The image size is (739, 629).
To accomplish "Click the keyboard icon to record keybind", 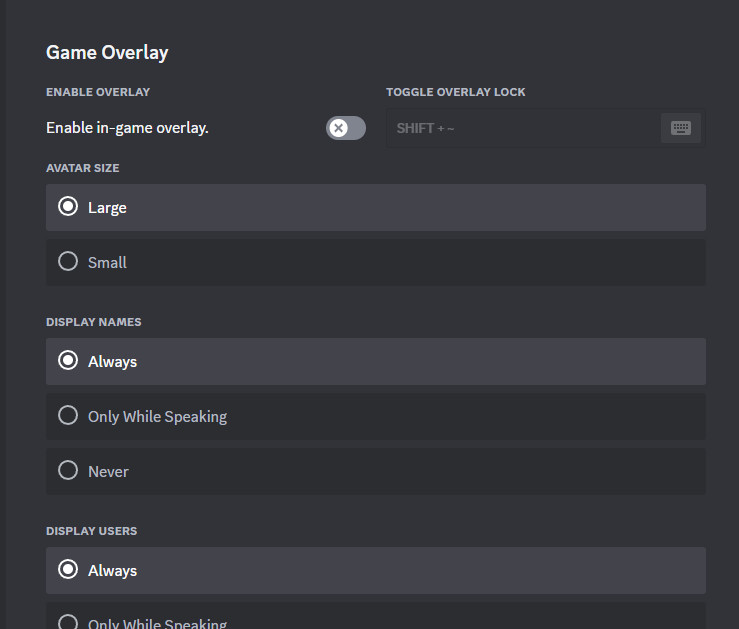I will 681,128.
